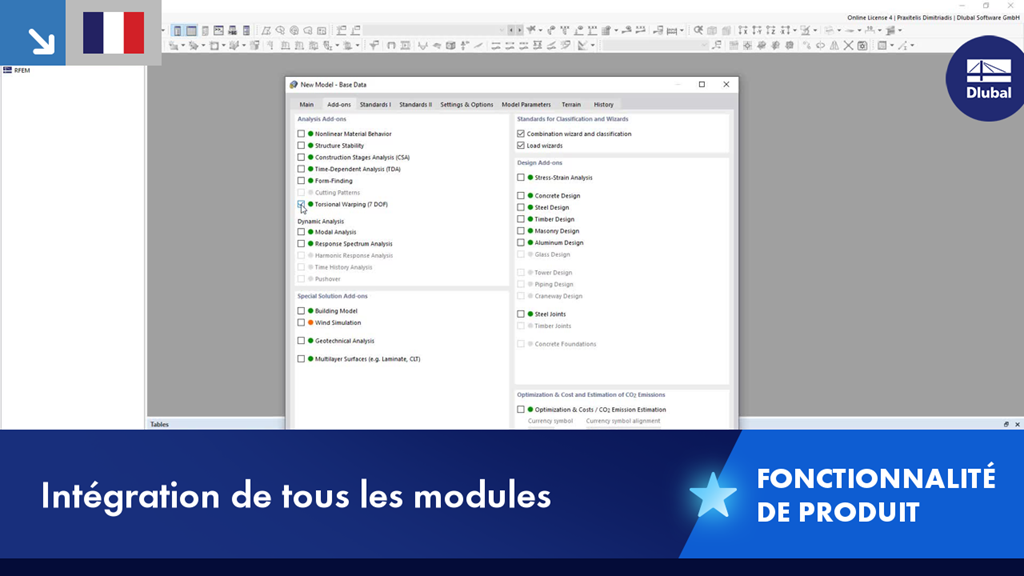Viewport: 1024px width, 576px height.
Task: Tick the Aluminum Design checkbox
Action: (520, 243)
